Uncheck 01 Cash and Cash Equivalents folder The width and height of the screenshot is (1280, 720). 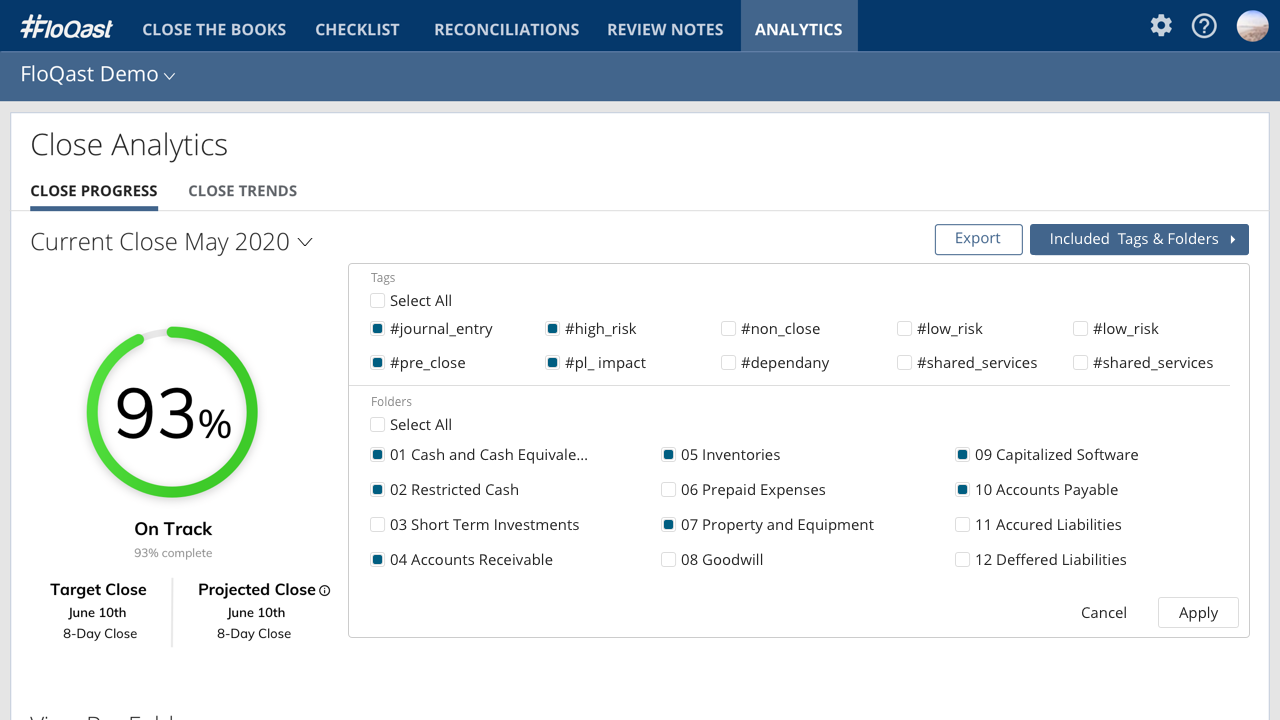pos(377,454)
